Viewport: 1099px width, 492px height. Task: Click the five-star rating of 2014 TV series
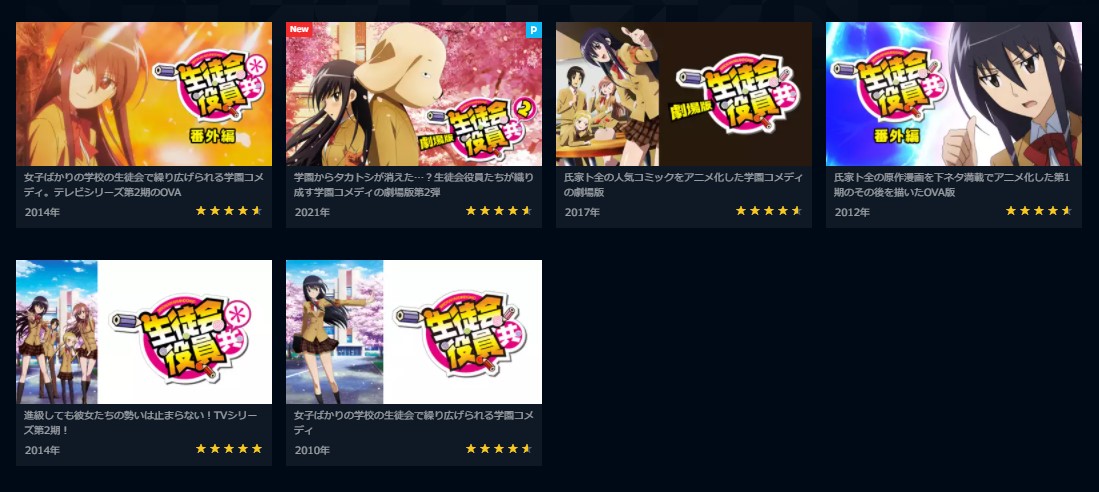point(228,449)
